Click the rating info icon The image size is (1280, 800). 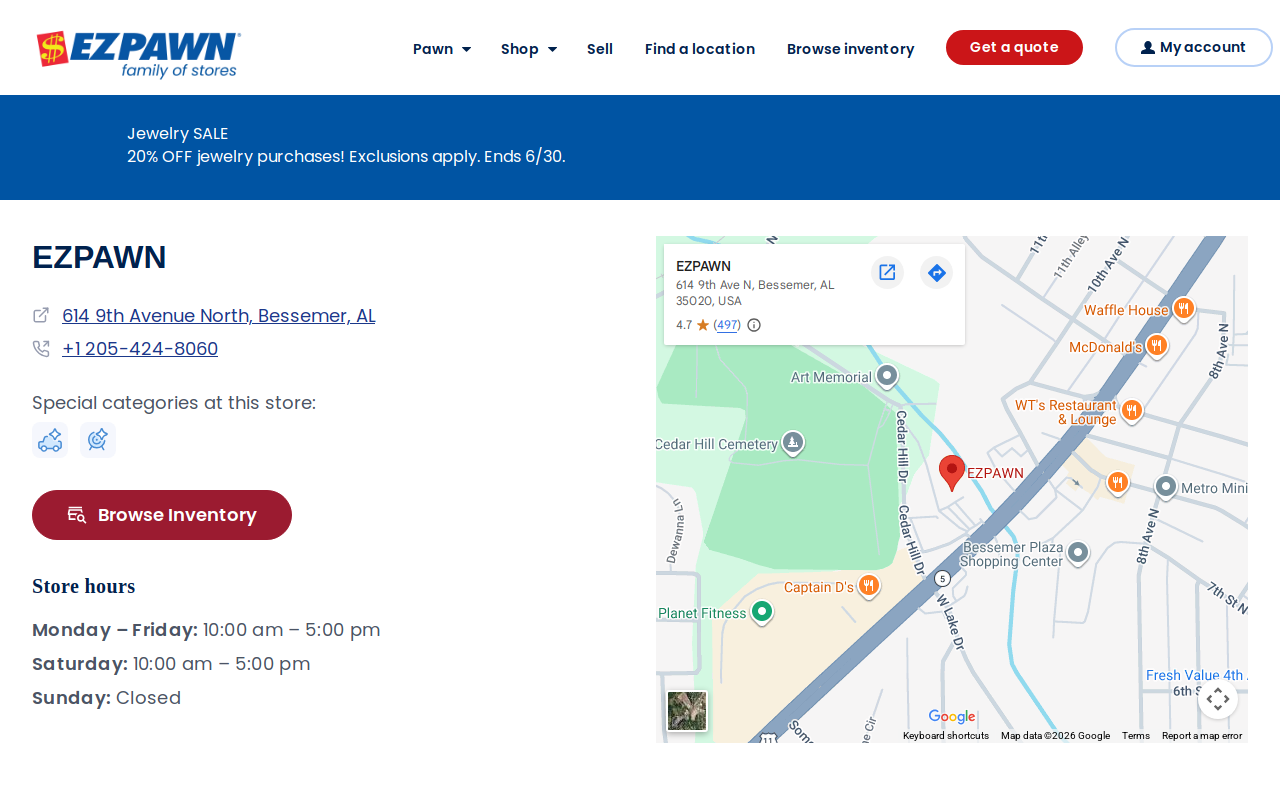(x=754, y=325)
